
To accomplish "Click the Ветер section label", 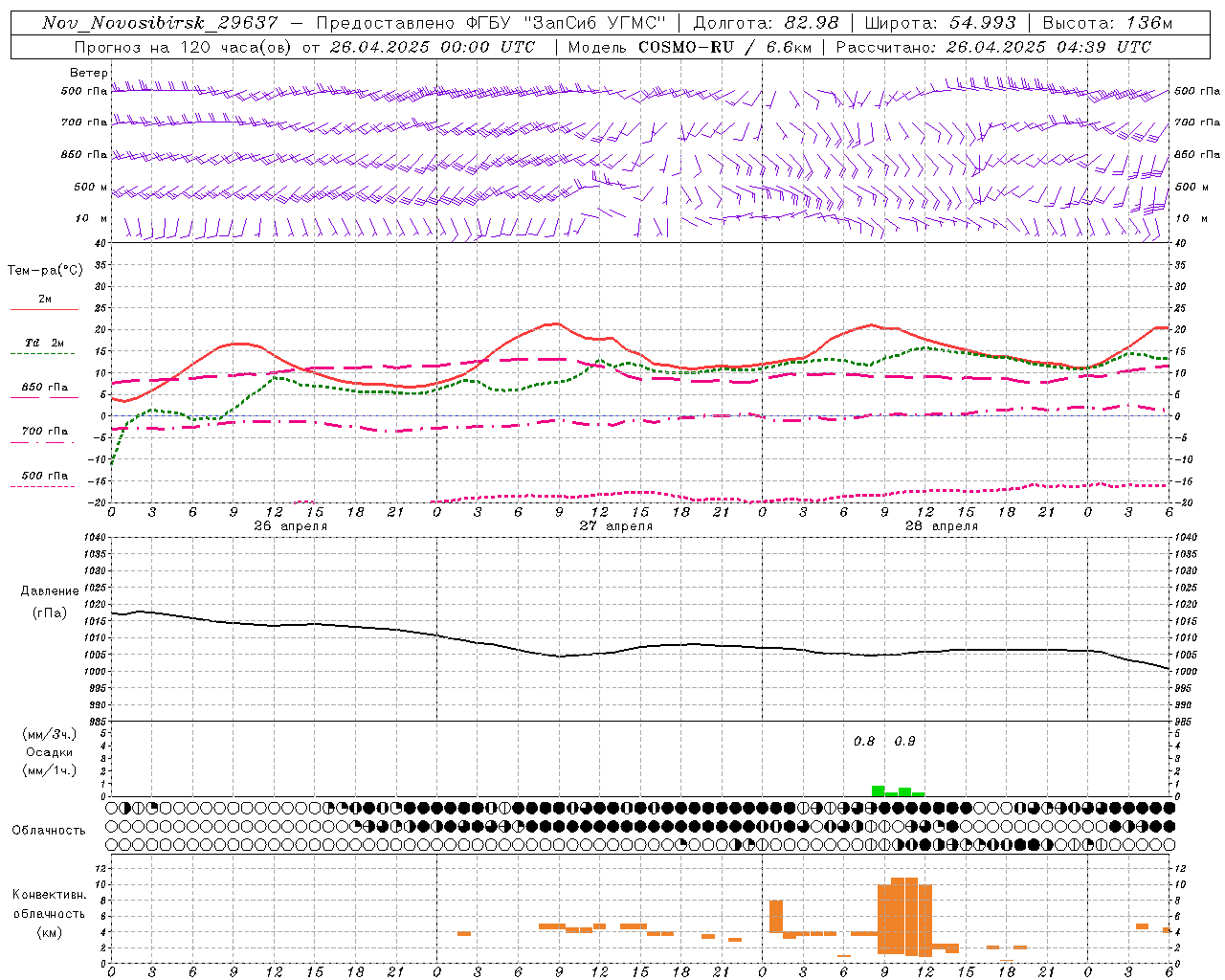I will tap(89, 73).
